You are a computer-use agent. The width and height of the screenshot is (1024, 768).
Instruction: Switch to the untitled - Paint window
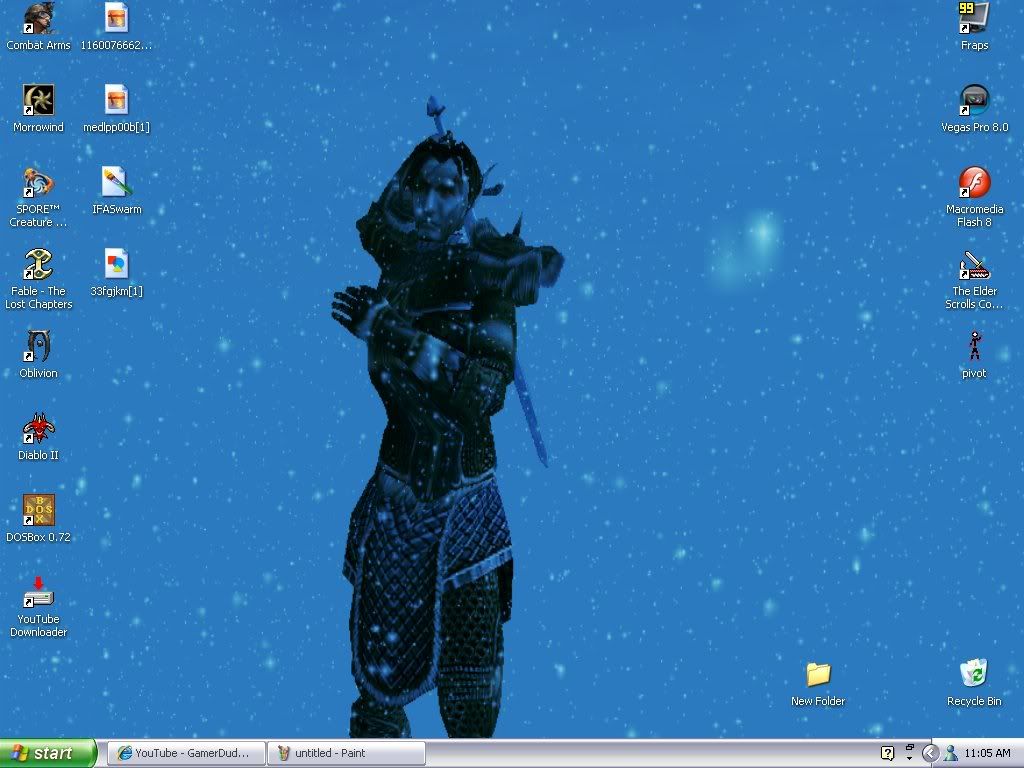click(x=346, y=753)
